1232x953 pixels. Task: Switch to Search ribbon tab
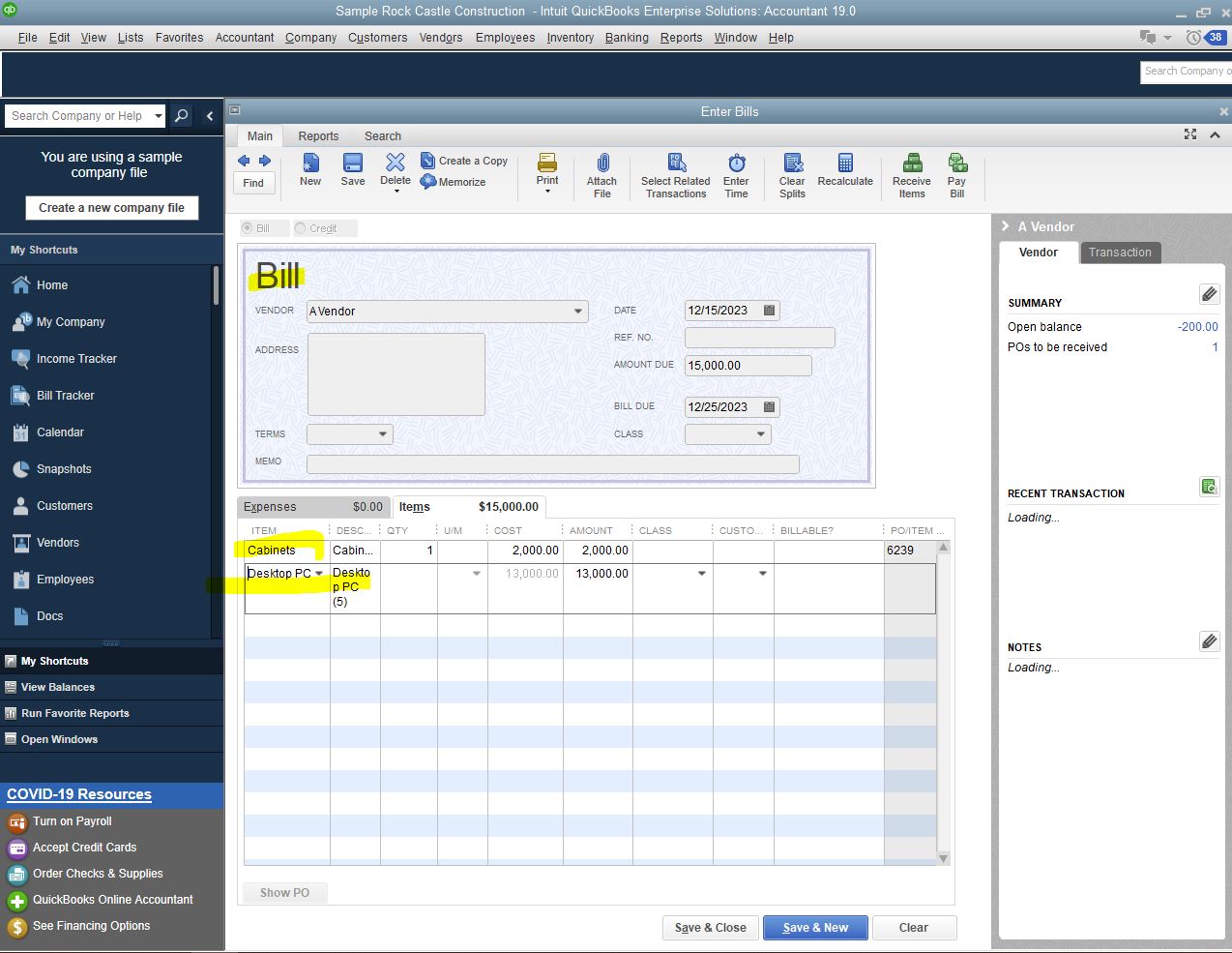coord(383,136)
